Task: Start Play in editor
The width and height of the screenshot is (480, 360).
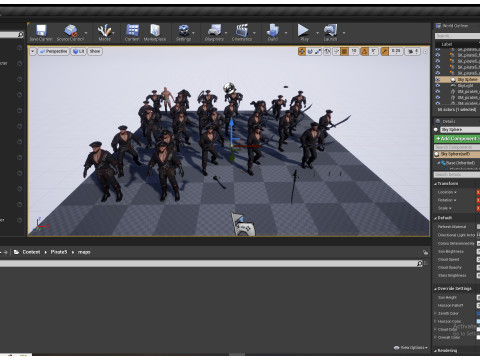Action: click(303, 33)
